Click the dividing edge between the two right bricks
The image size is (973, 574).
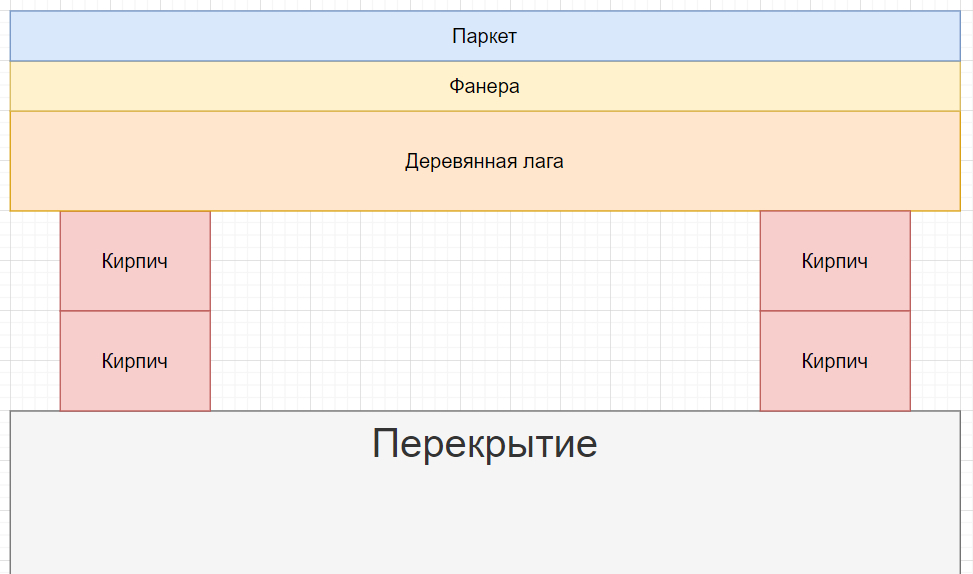[835, 311]
